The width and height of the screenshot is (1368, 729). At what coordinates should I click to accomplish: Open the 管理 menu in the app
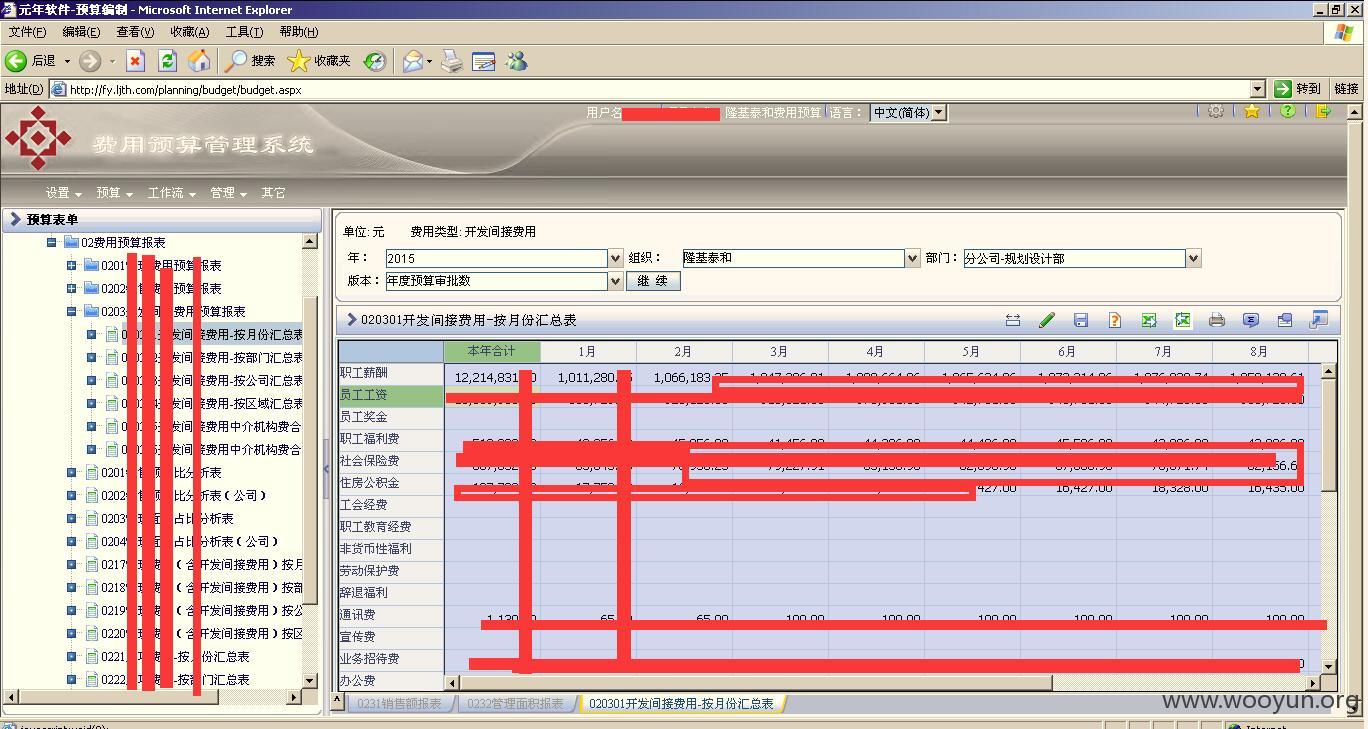click(x=228, y=193)
